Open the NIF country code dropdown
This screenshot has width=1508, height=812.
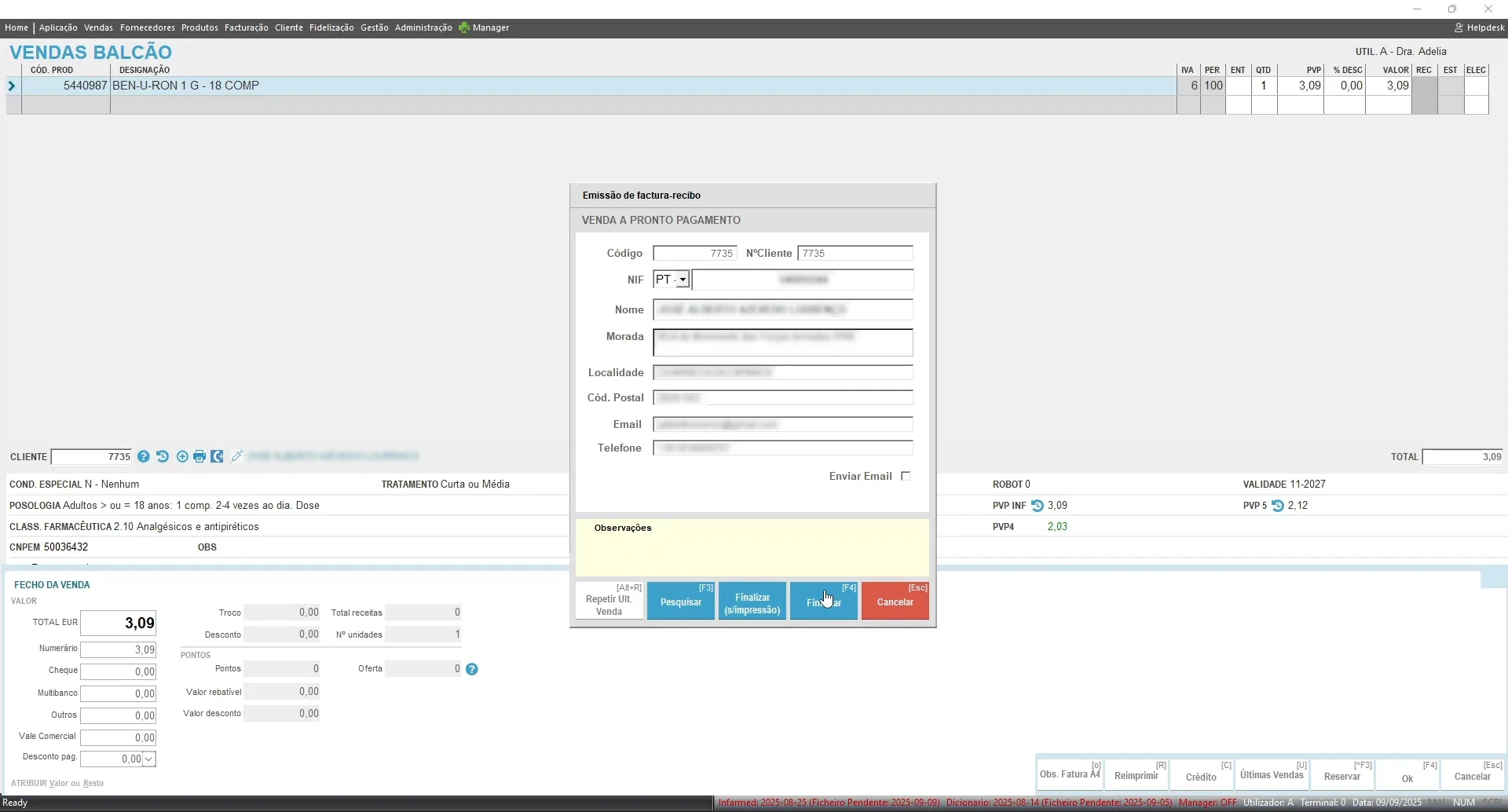[683, 280]
